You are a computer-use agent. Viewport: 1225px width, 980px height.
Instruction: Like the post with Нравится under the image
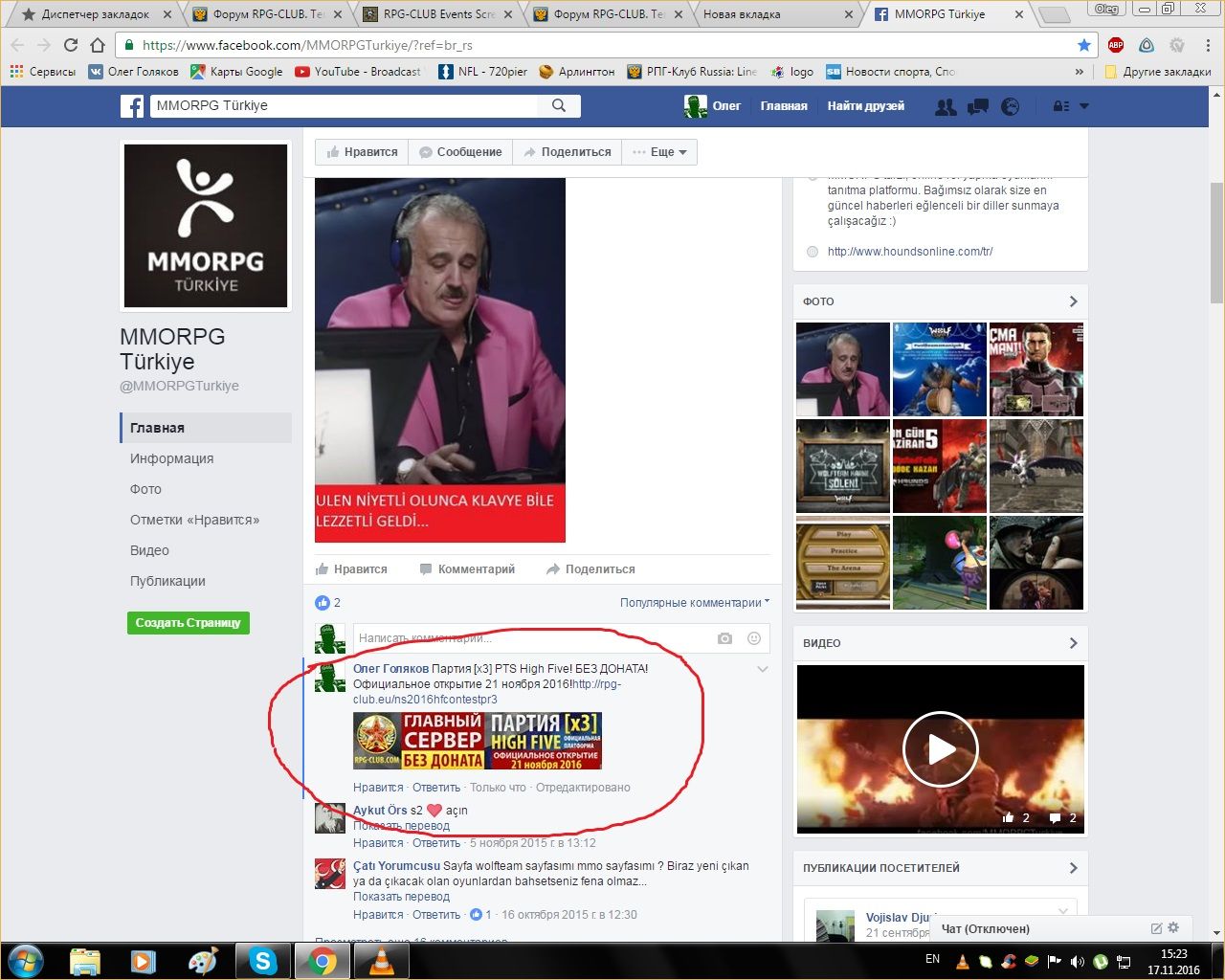click(351, 569)
